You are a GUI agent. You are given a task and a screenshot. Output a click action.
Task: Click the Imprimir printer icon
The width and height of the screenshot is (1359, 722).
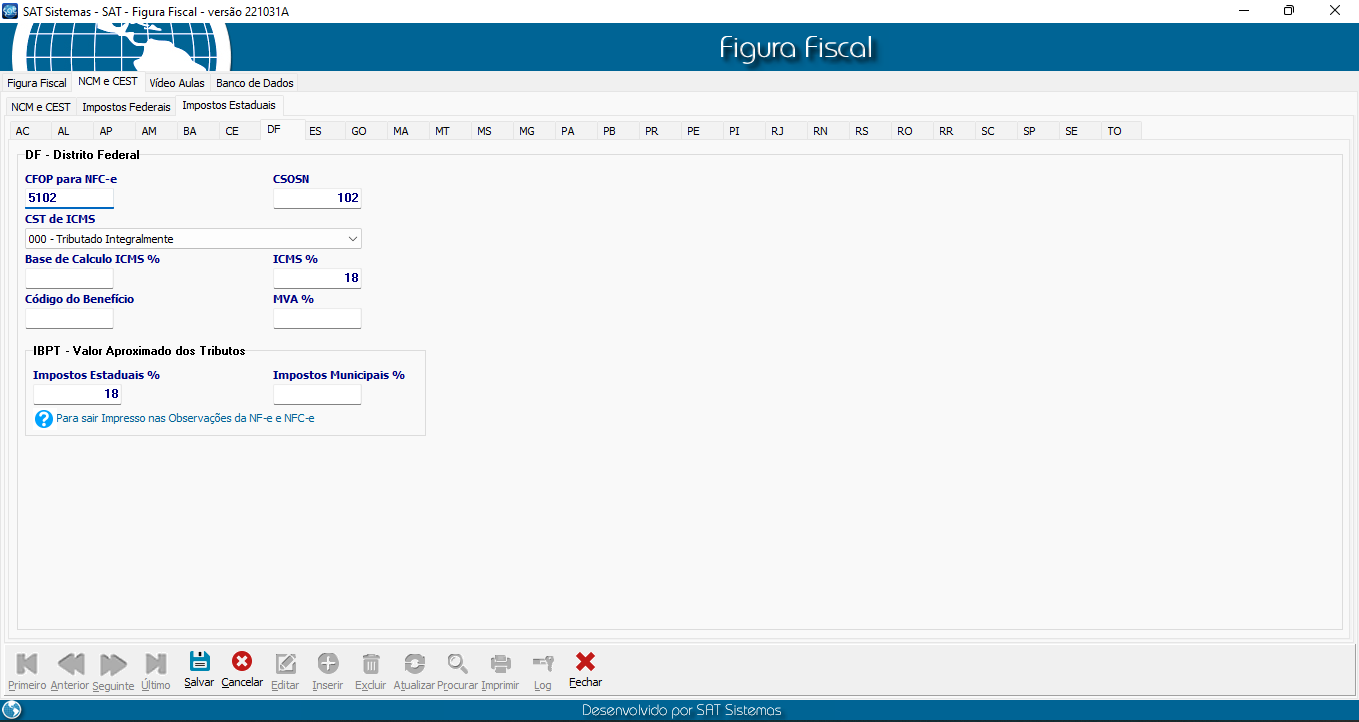point(500,663)
